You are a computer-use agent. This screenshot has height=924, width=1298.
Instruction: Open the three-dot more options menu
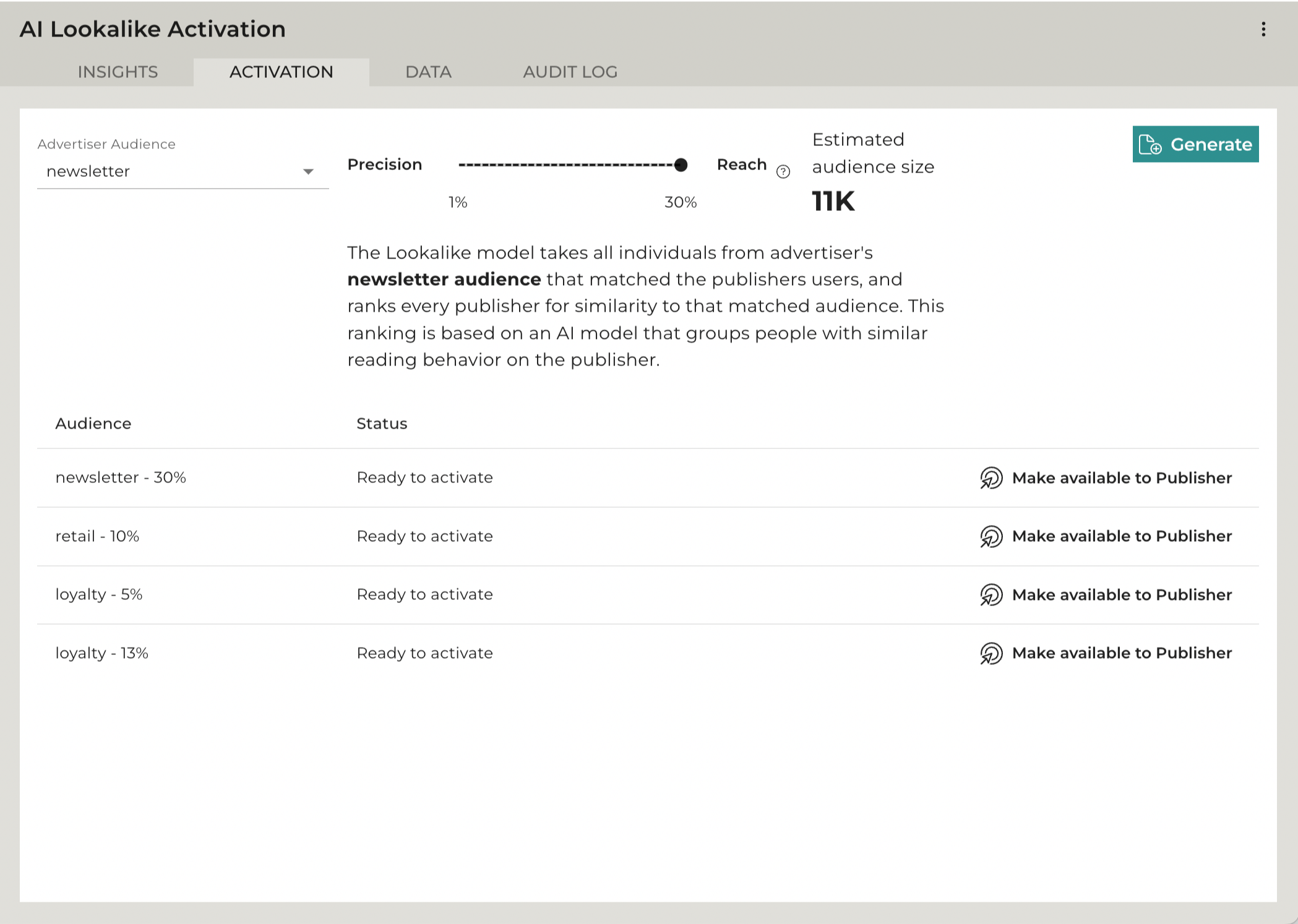[1263, 29]
